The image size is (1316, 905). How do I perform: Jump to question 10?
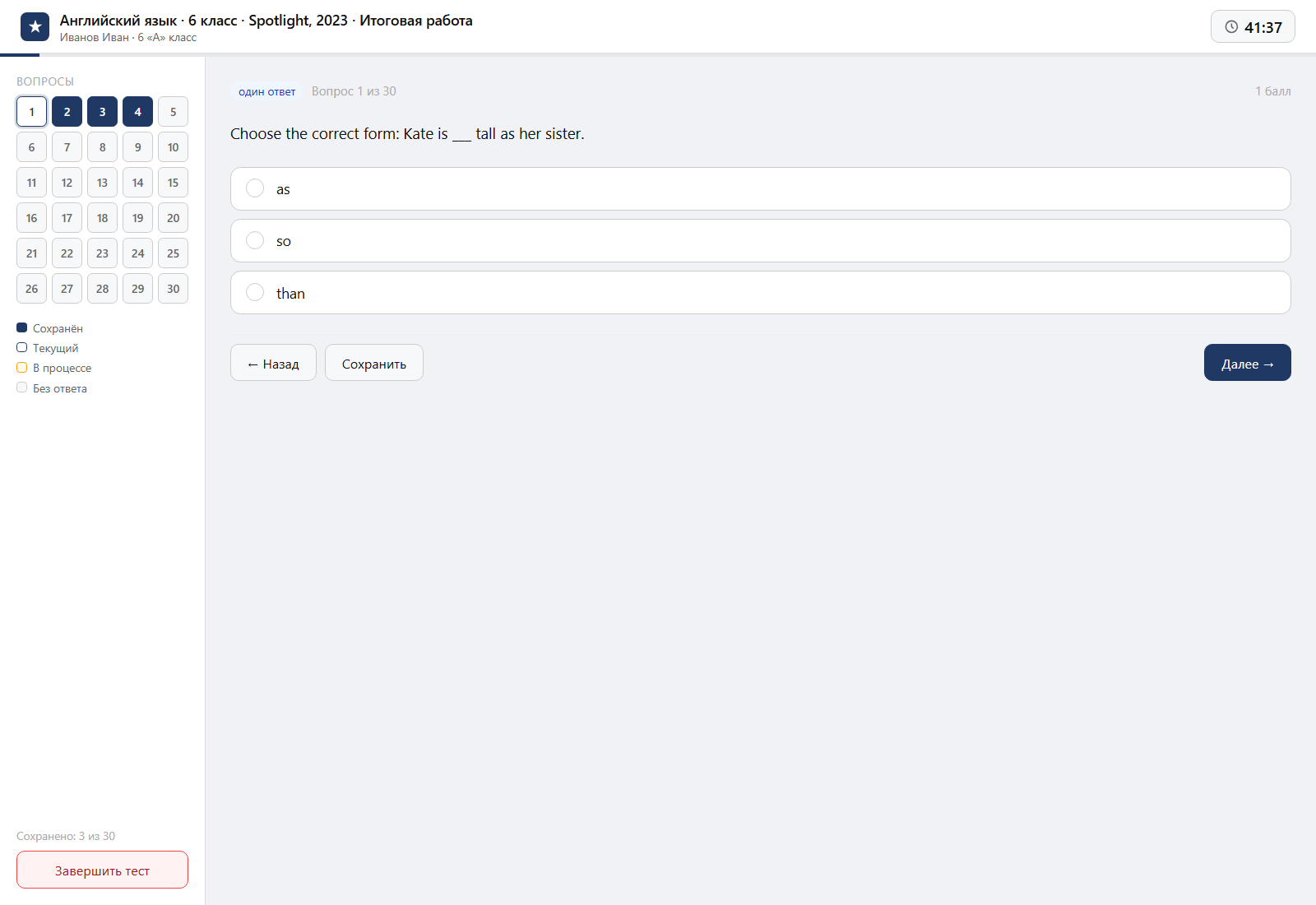tap(173, 147)
